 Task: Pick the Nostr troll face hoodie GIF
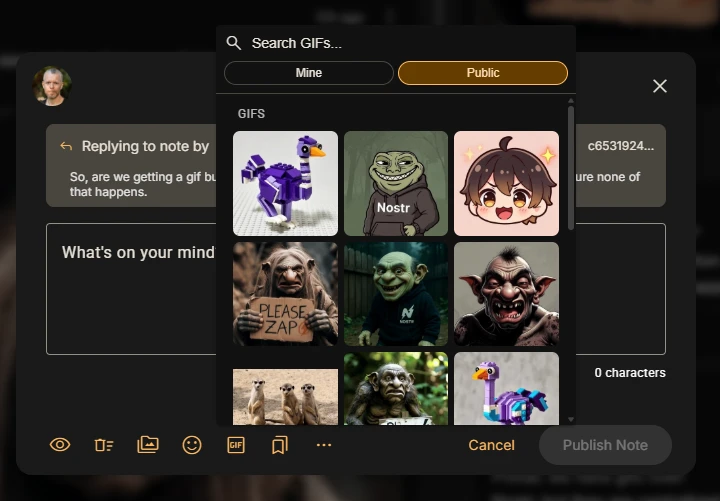[x=396, y=184]
